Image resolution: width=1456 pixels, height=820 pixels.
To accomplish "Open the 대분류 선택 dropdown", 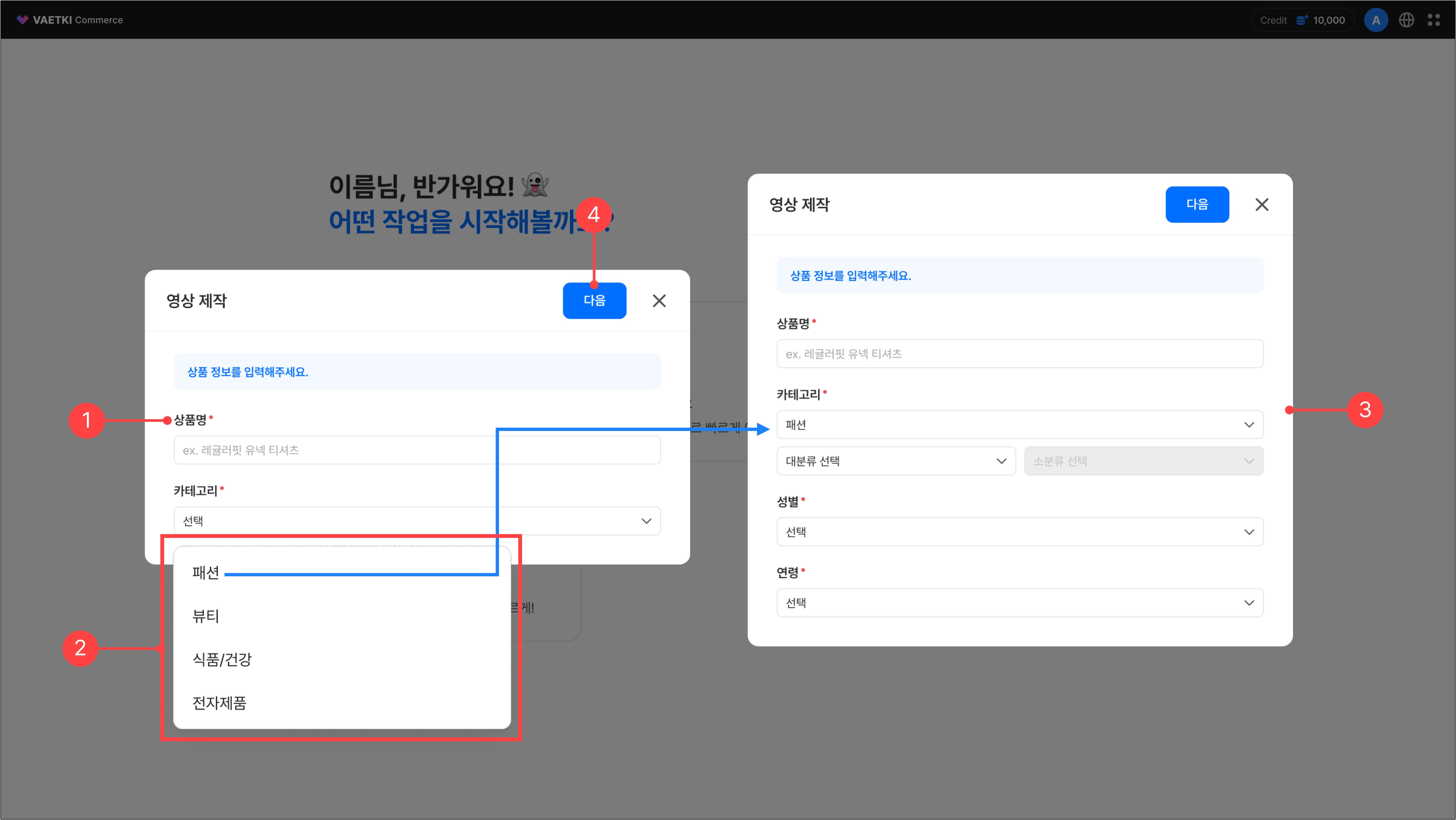I will (896, 461).
